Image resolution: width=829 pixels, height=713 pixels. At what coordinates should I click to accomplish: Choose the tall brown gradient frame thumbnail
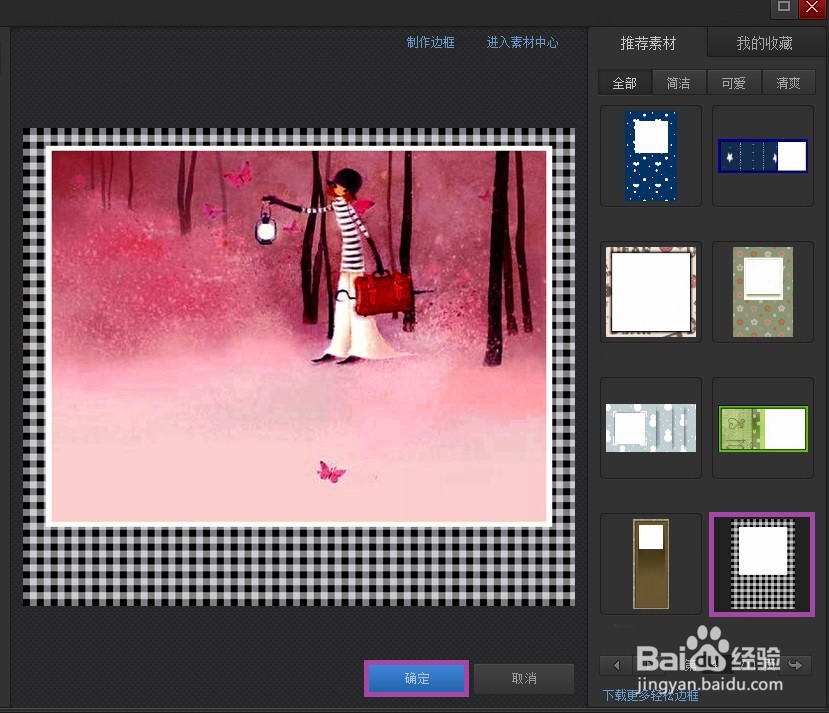(x=651, y=563)
